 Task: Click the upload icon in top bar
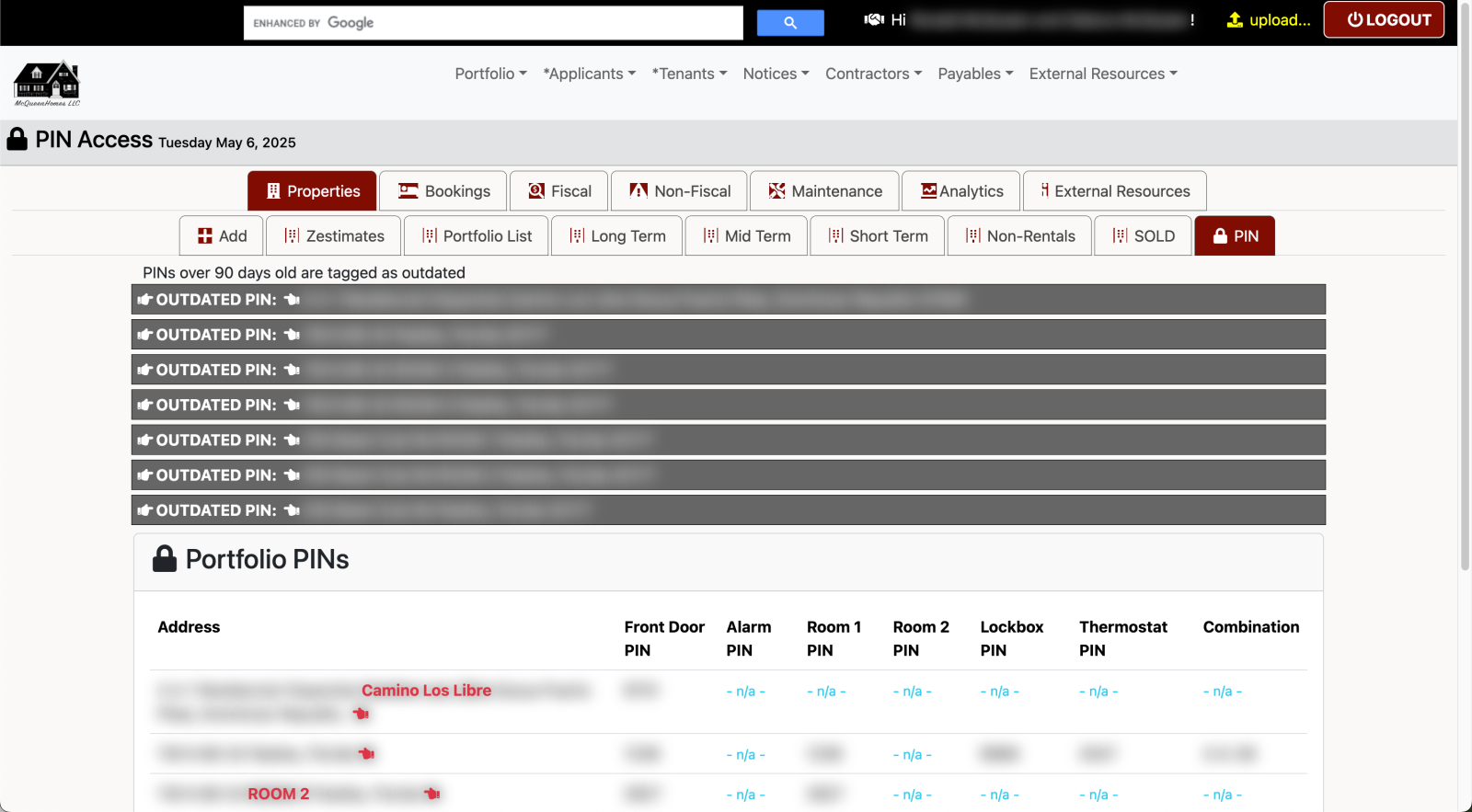(x=1235, y=20)
